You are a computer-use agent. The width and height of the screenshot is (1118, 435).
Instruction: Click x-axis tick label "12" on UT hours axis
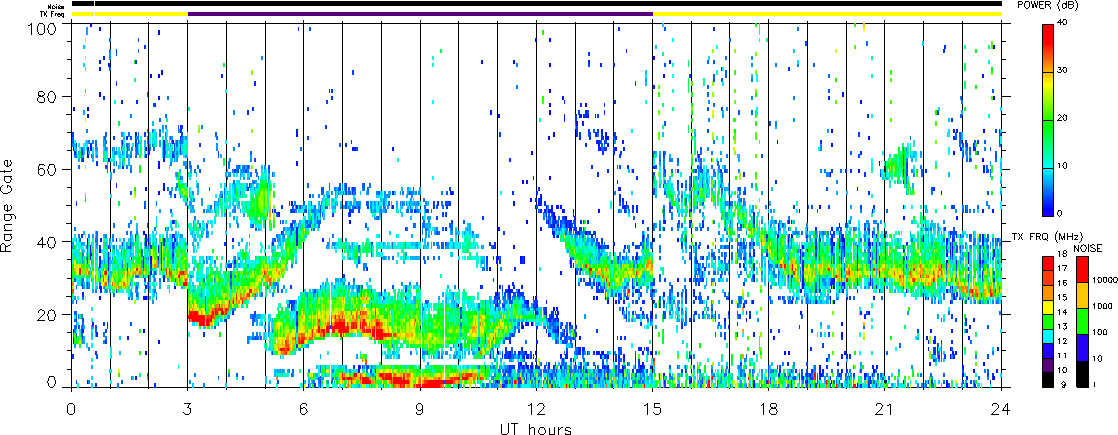536,409
